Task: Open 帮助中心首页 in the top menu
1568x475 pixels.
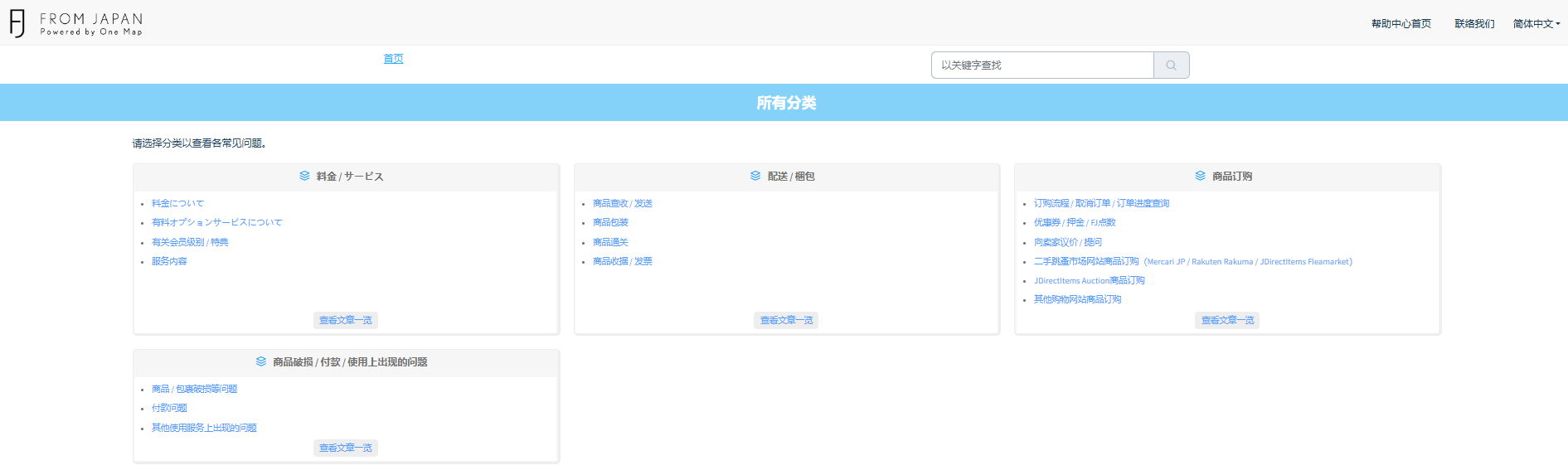Action: 1401,24
